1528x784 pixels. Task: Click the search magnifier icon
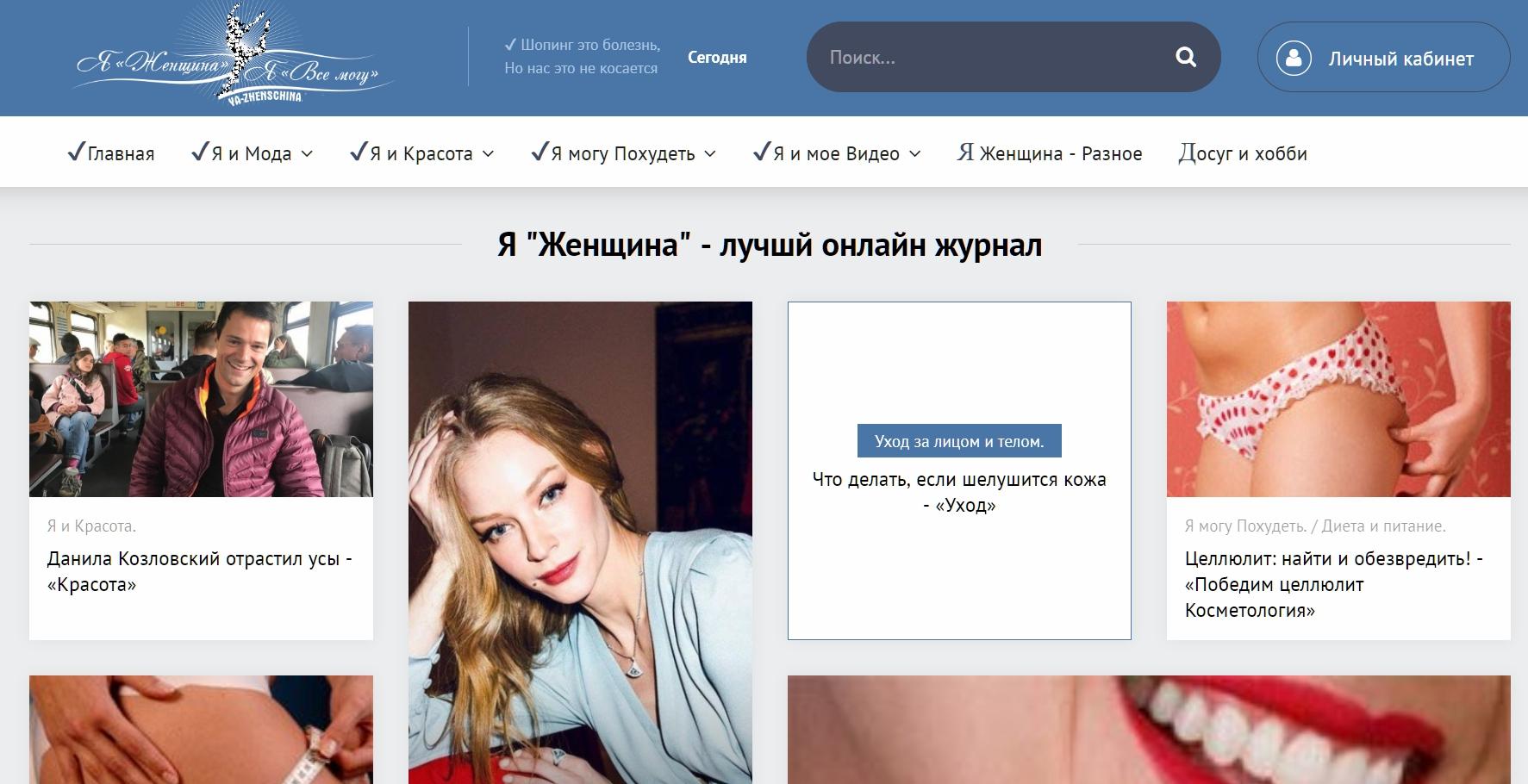(x=1186, y=57)
